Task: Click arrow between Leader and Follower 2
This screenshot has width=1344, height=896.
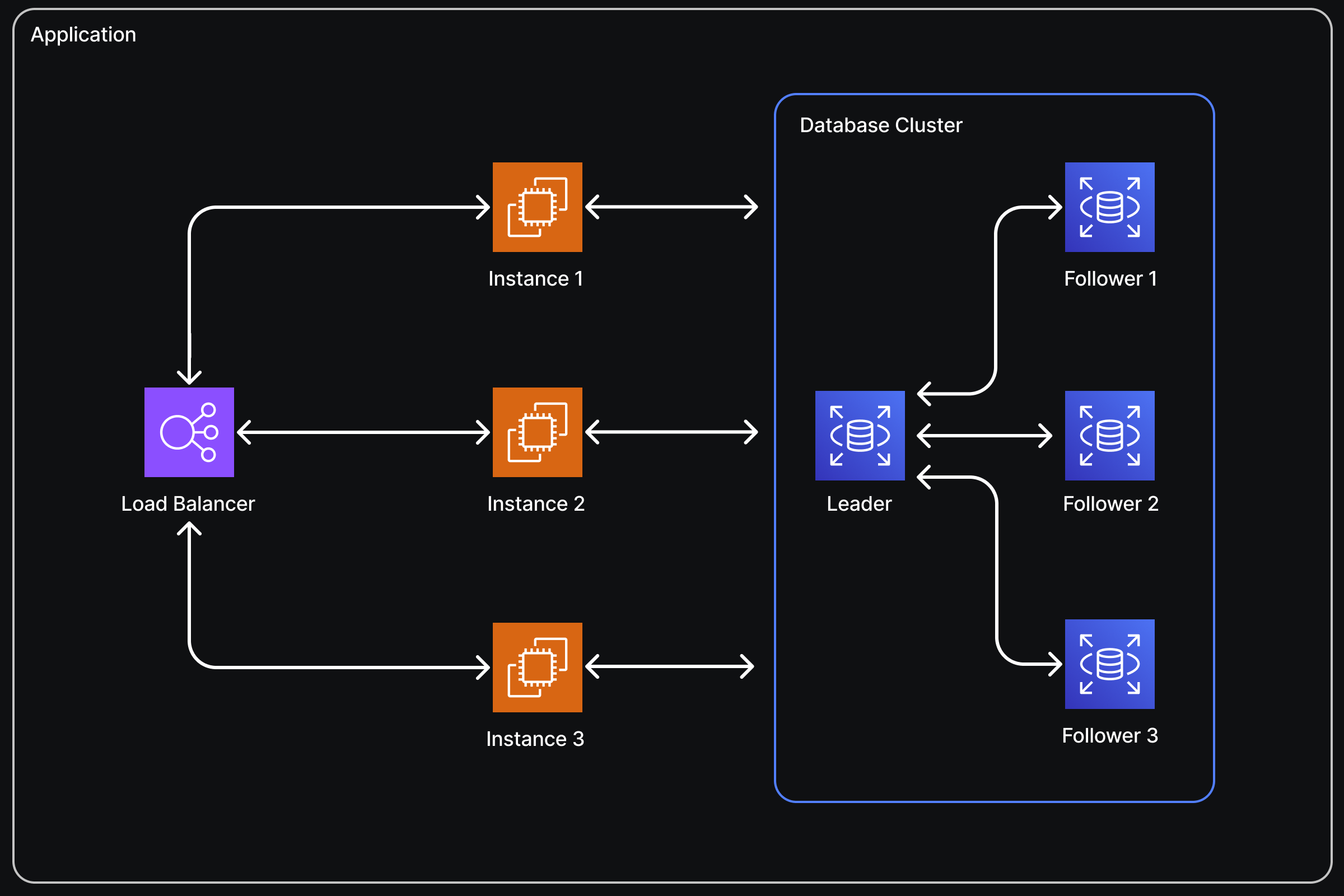Action: (x=984, y=436)
